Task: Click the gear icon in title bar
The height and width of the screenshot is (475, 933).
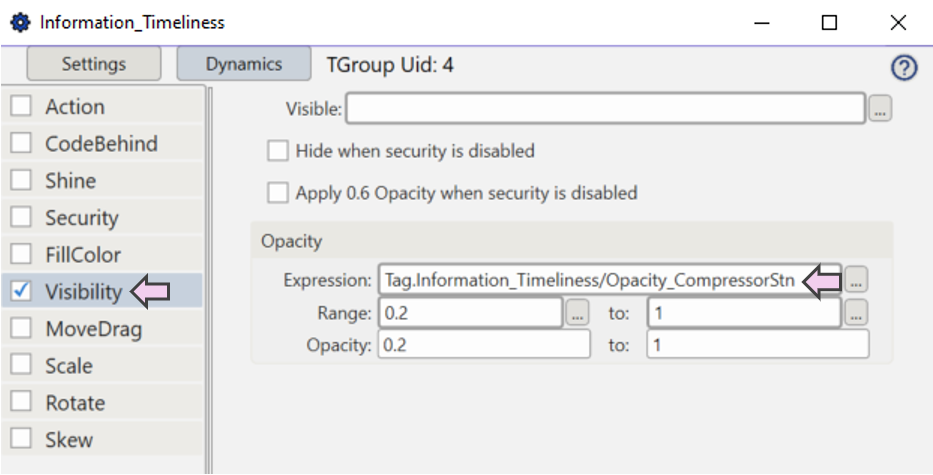Action: click(x=20, y=22)
